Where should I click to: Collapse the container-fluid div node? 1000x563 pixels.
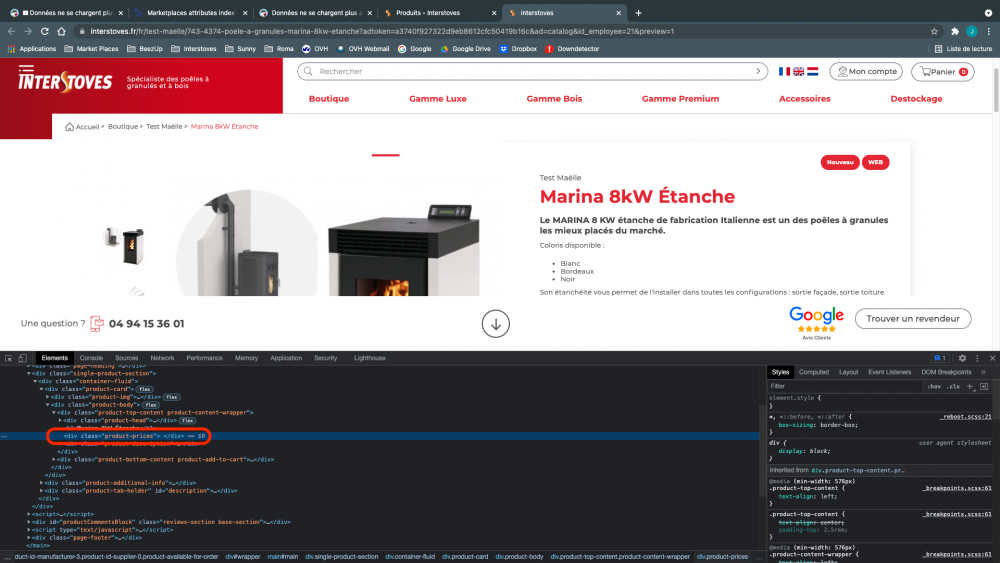35,381
